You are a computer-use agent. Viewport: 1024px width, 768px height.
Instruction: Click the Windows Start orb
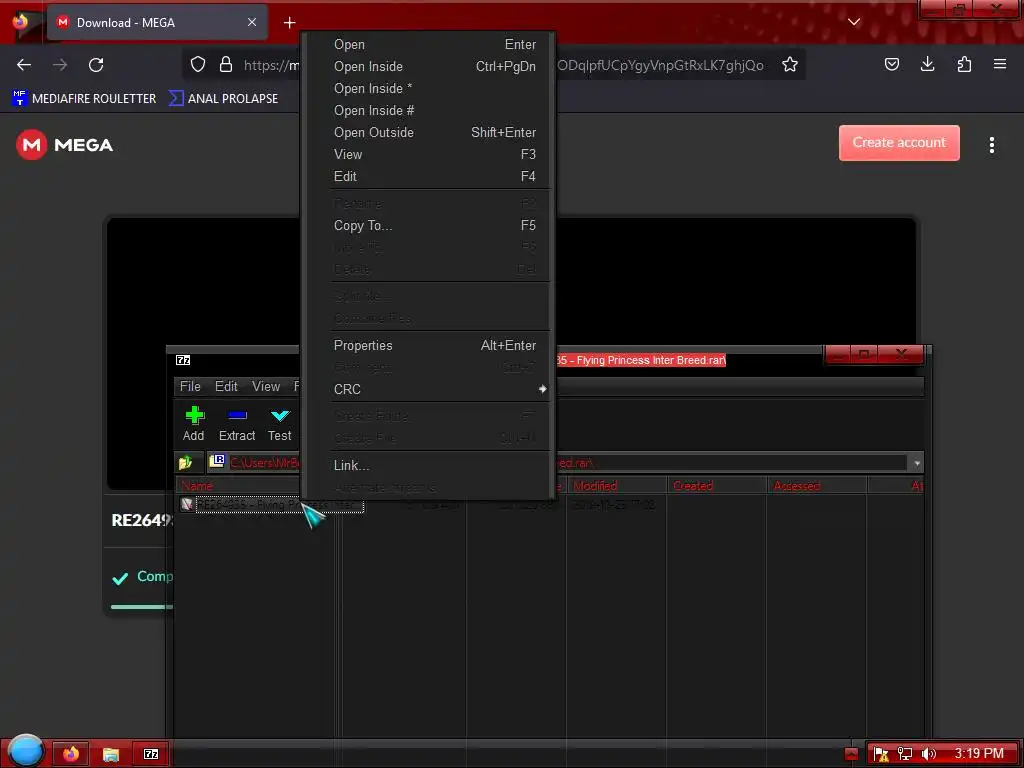point(26,751)
